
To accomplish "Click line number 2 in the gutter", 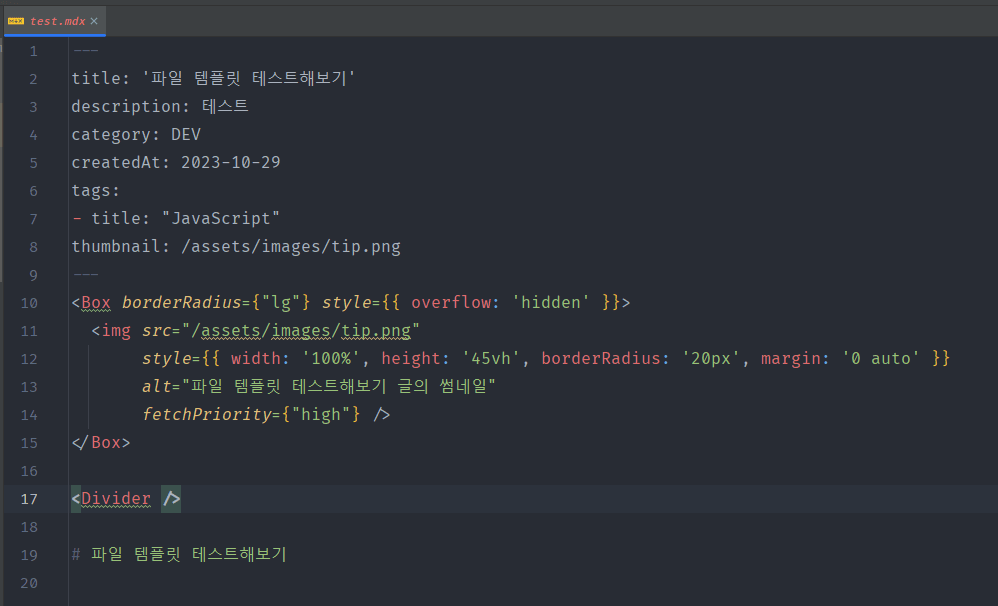I will tap(33, 79).
